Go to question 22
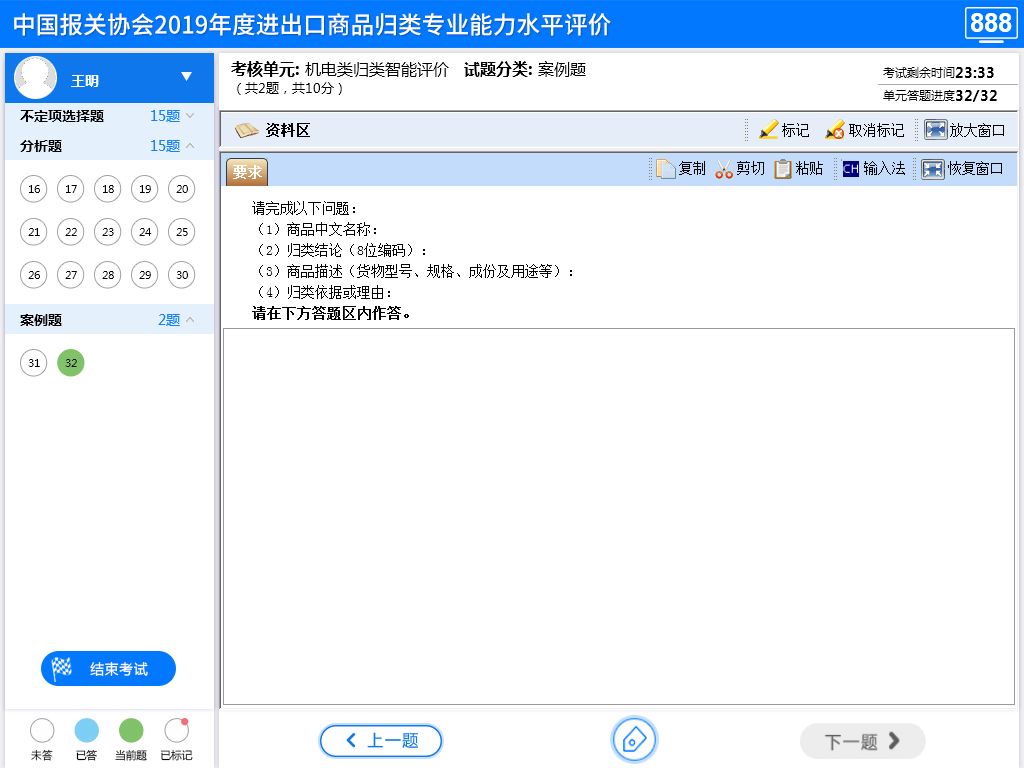The width and height of the screenshot is (1024, 768). pyautogui.click(x=71, y=232)
